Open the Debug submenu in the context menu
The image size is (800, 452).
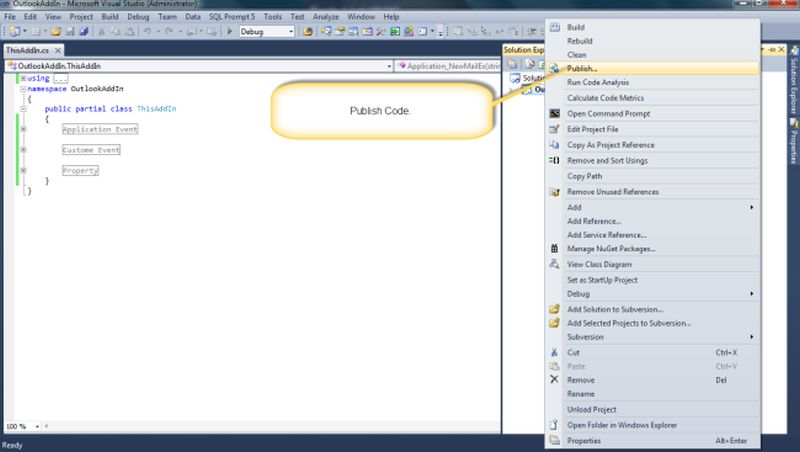(653, 294)
